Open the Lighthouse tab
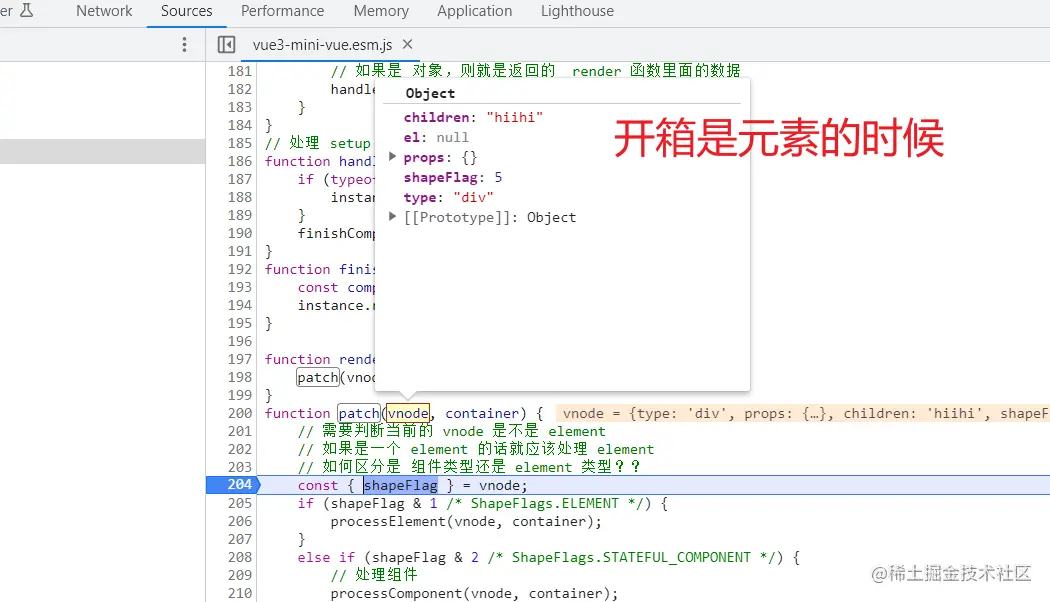This screenshot has width=1050, height=602. [x=577, y=11]
